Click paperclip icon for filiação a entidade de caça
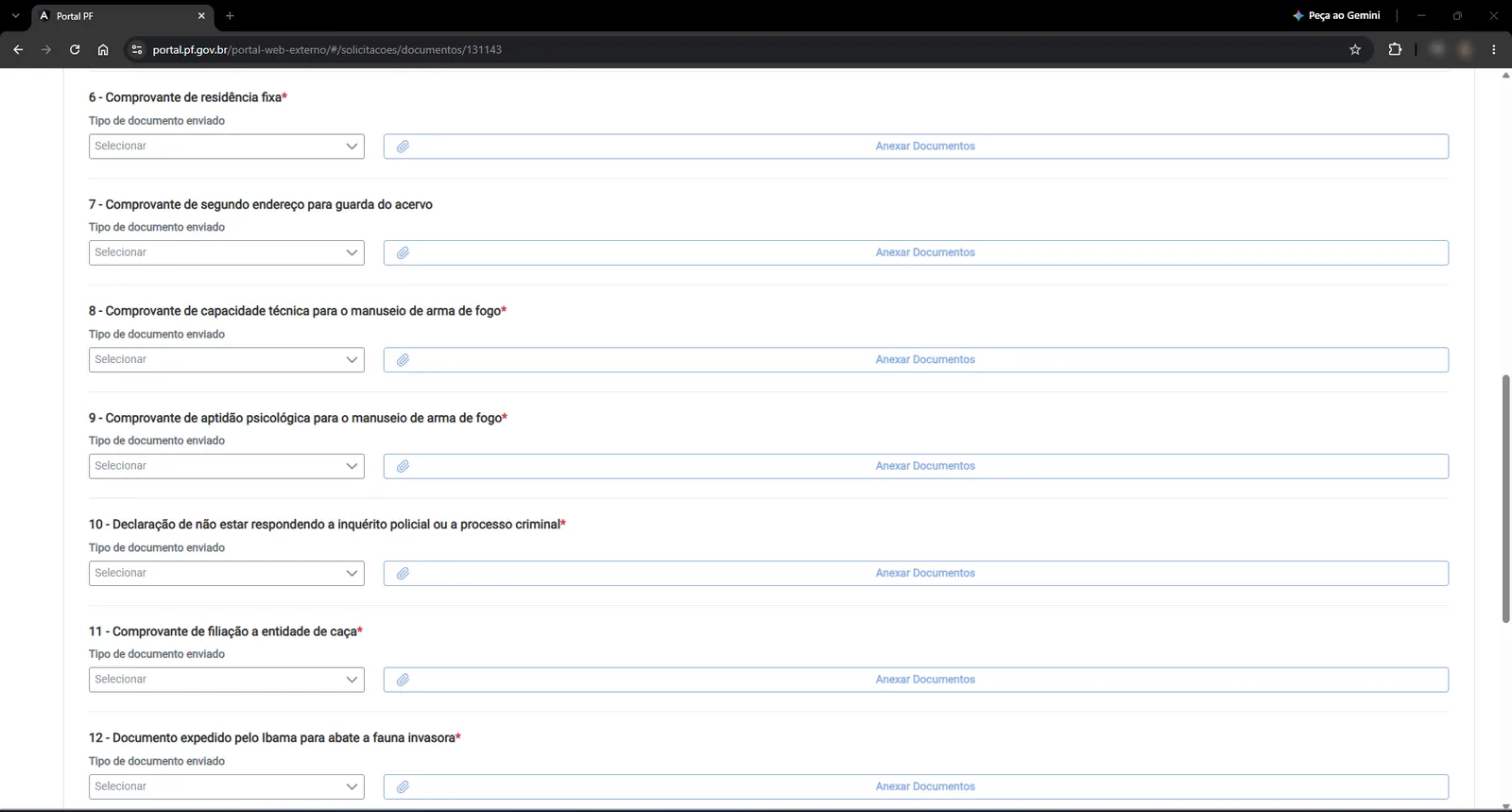 point(403,680)
